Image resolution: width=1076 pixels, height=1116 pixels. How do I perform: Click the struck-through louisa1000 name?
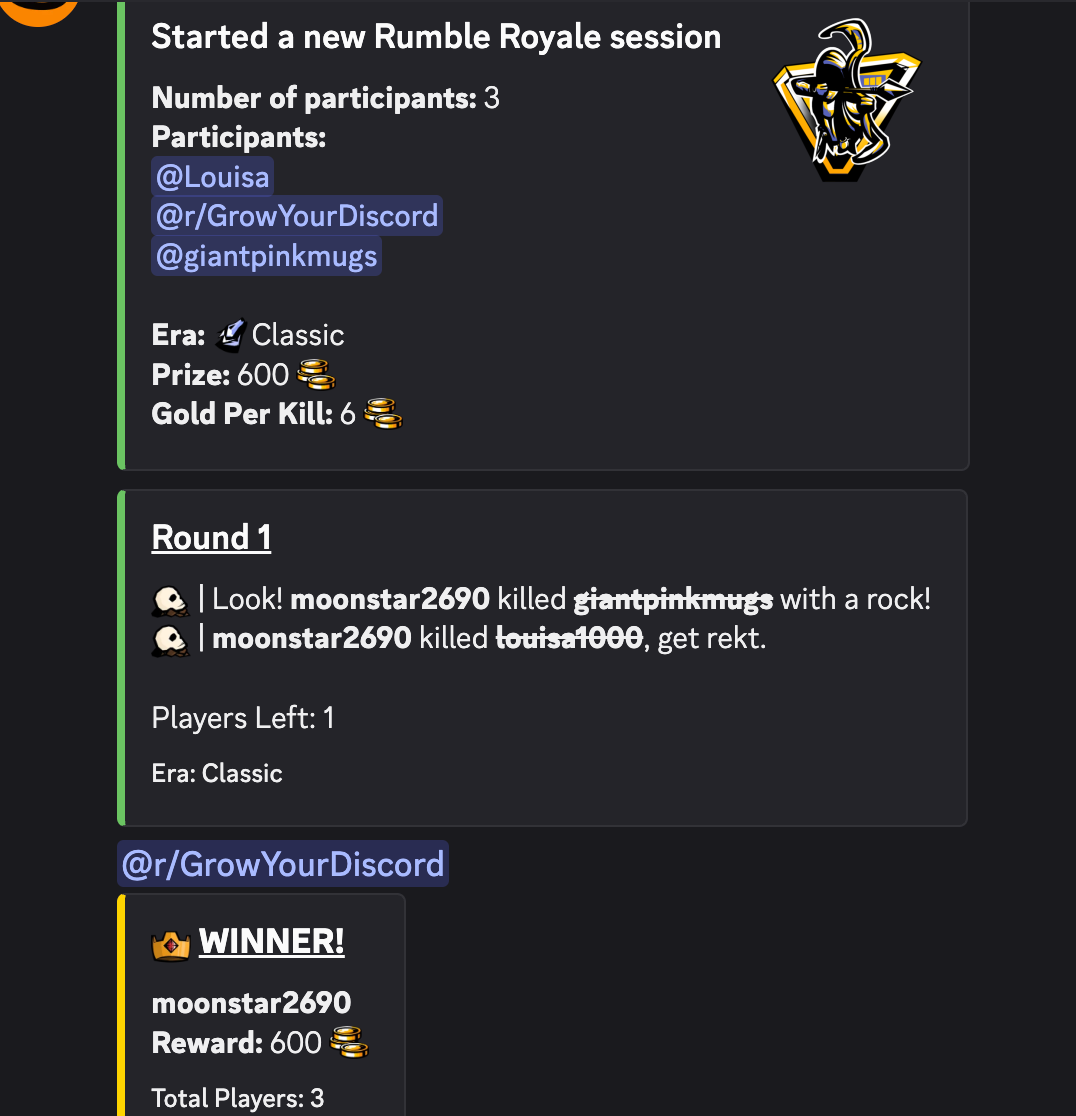pos(569,639)
